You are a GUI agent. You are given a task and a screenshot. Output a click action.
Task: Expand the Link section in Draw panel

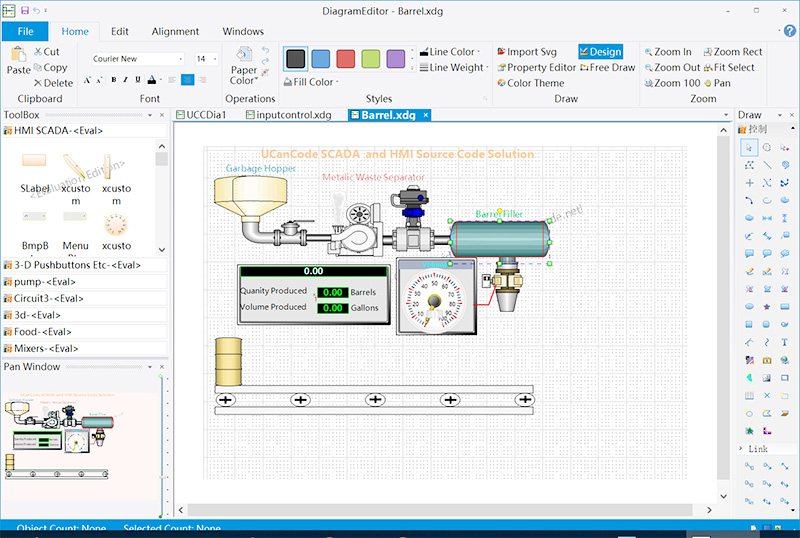click(x=741, y=449)
